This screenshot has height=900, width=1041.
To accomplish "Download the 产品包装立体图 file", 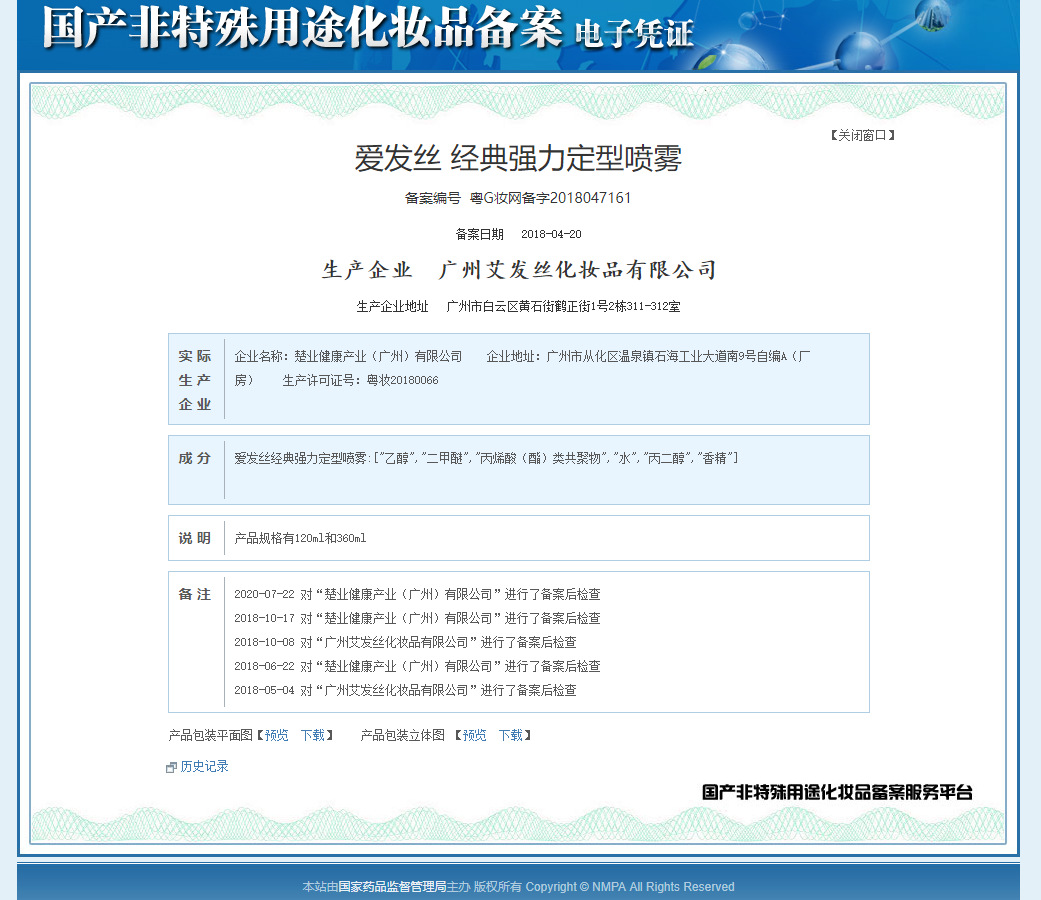I will (x=511, y=735).
